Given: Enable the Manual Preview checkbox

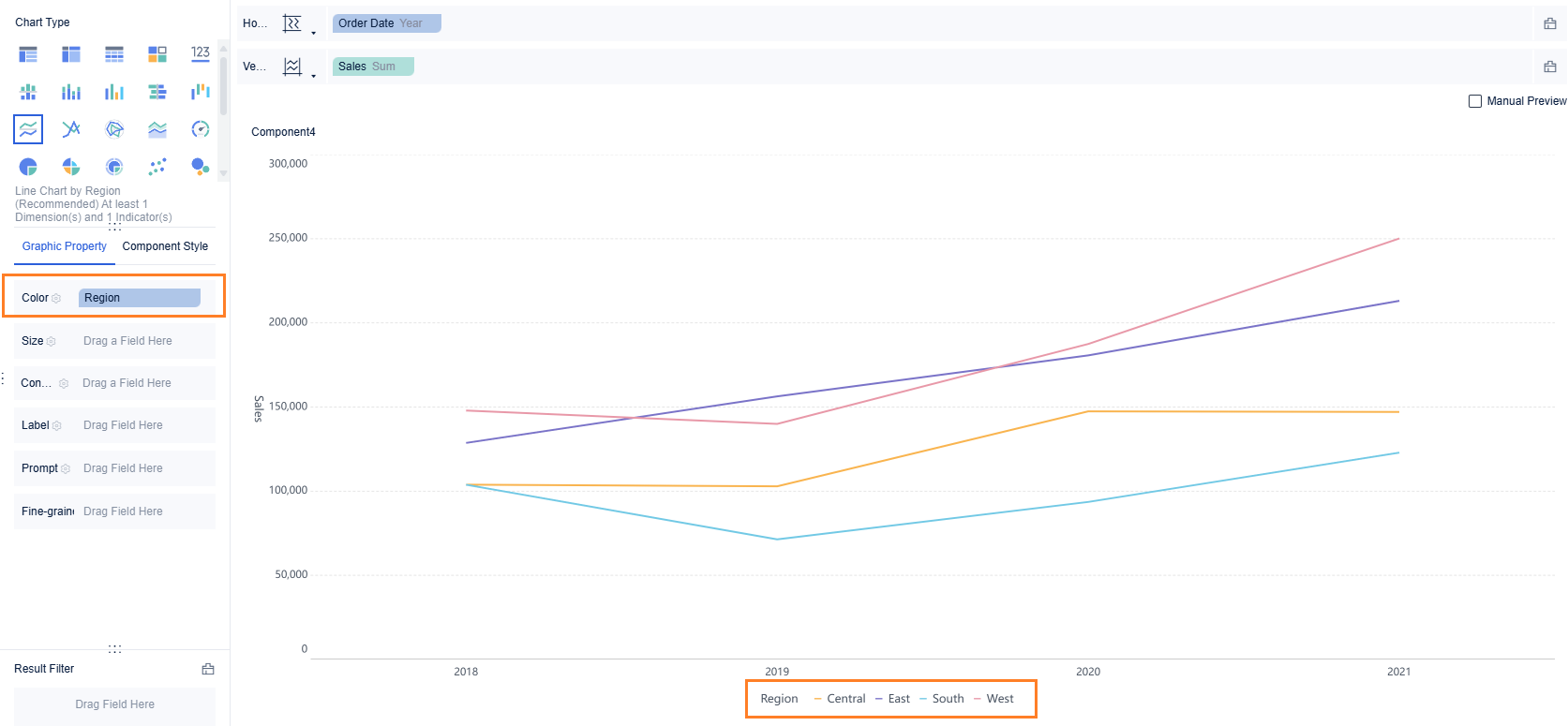Looking at the screenshot, I should [x=1475, y=101].
